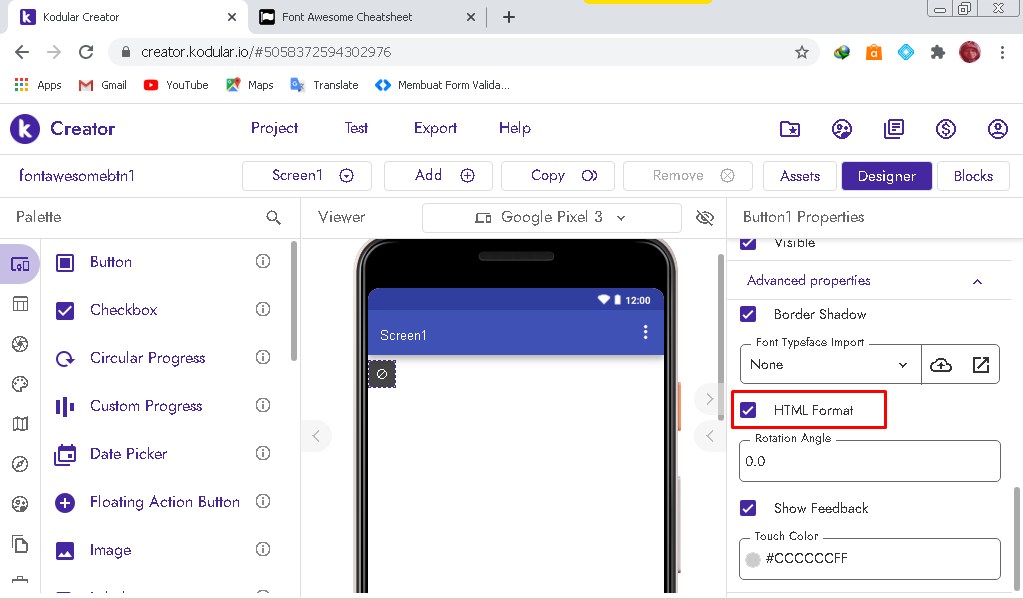Click the browser reload button
This screenshot has width=1023, height=599.
[86, 52]
